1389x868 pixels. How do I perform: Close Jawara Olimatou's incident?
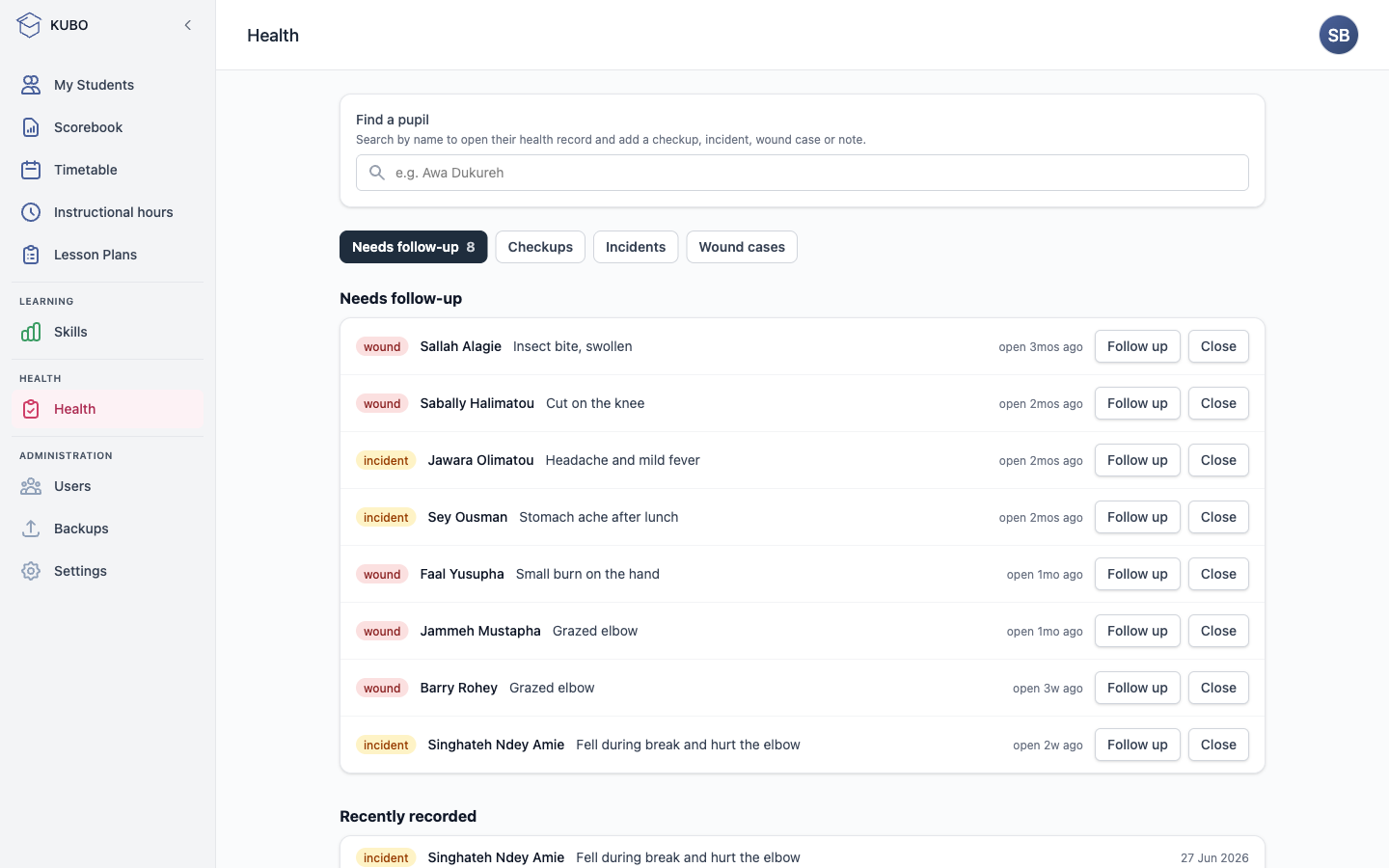(x=1218, y=460)
